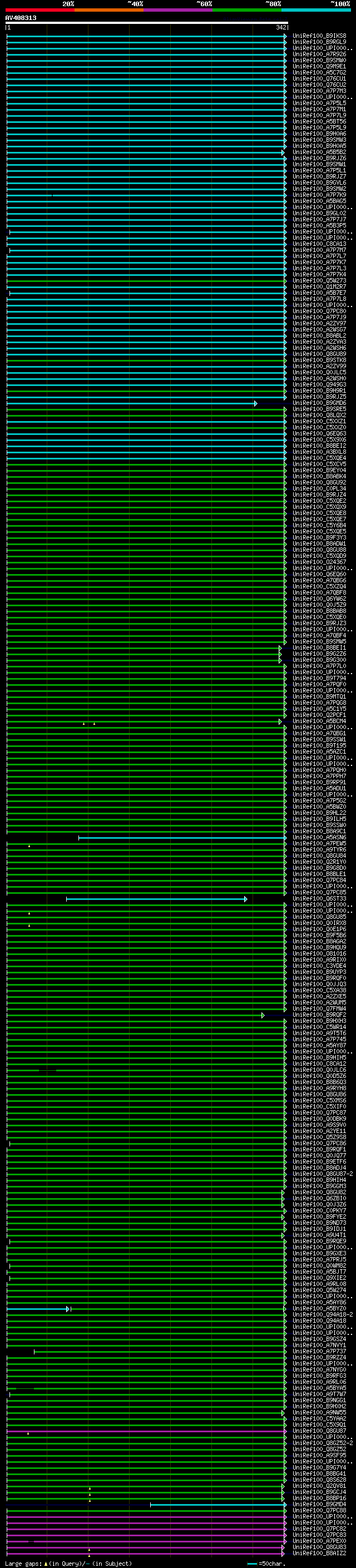This screenshot has width=356, height=1568.
Task: Click label UniRef100_B8ABL2
Action: [x=319, y=336]
